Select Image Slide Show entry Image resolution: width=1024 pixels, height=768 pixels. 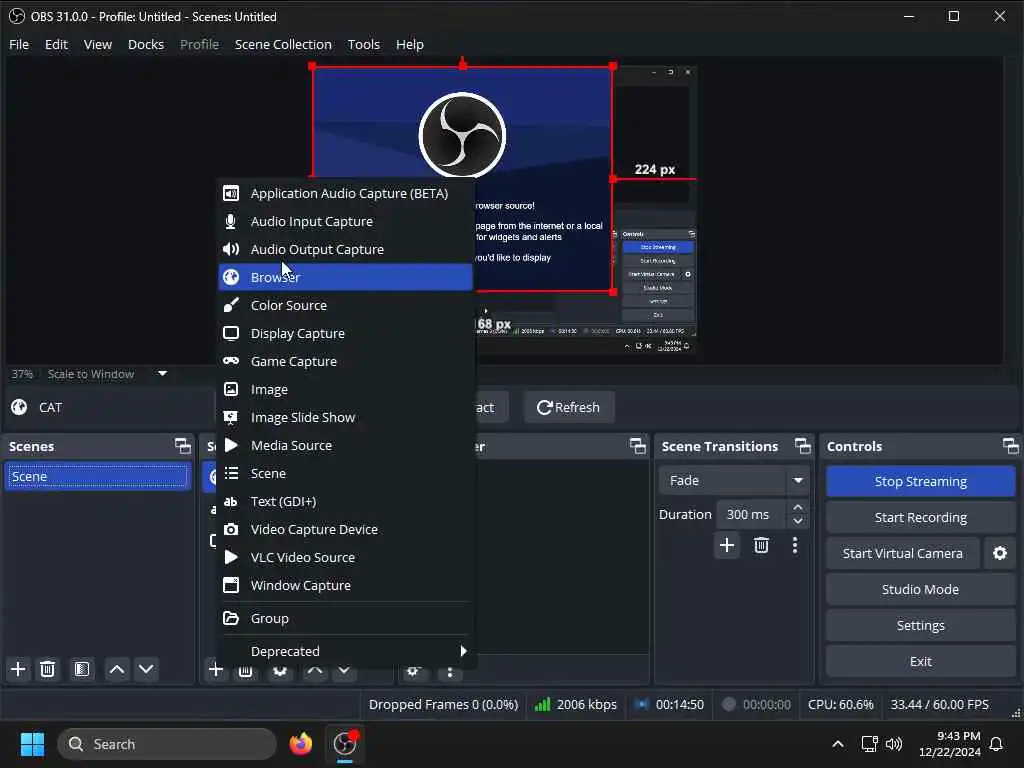[x=345, y=417]
